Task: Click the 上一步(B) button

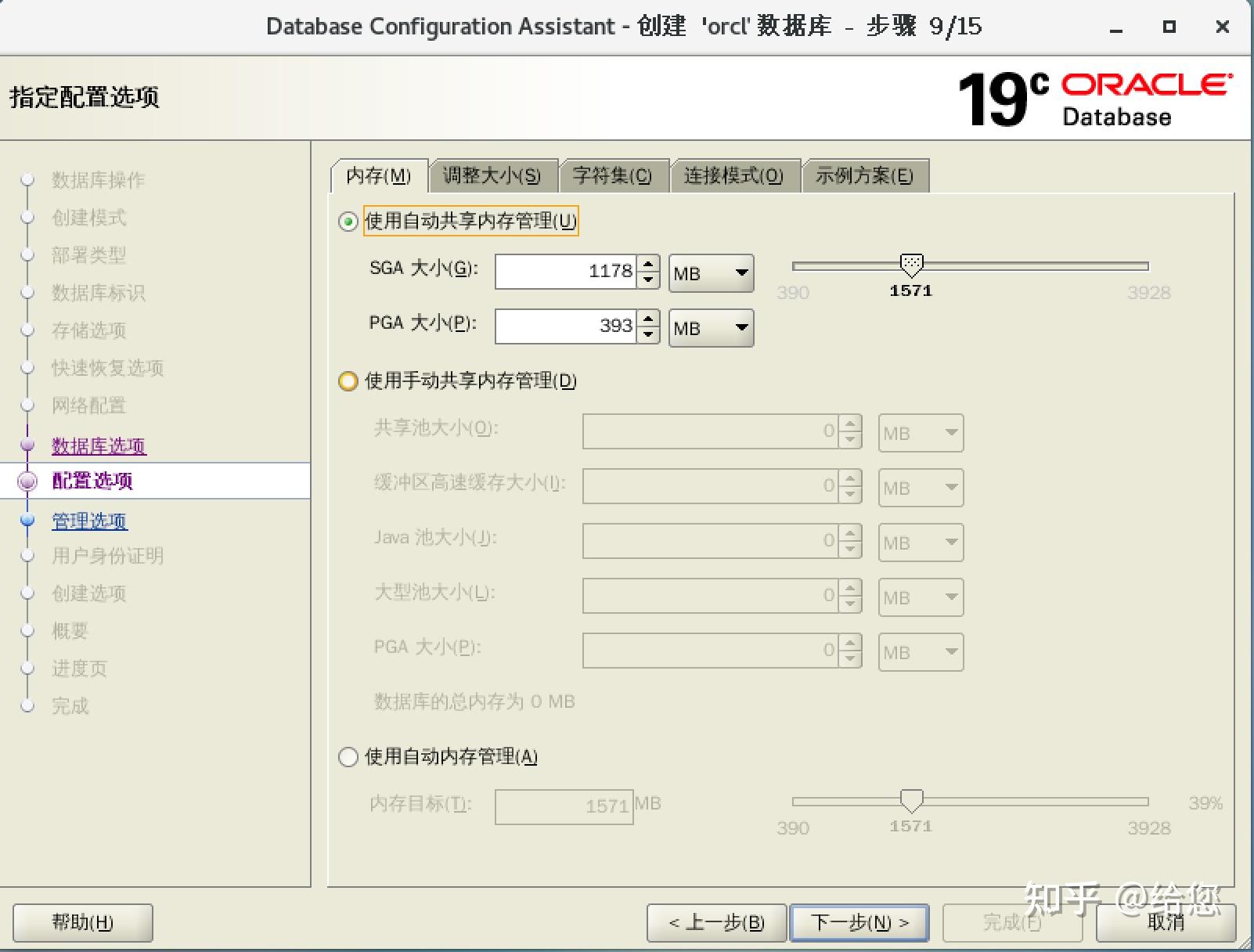Action: pos(715,922)
